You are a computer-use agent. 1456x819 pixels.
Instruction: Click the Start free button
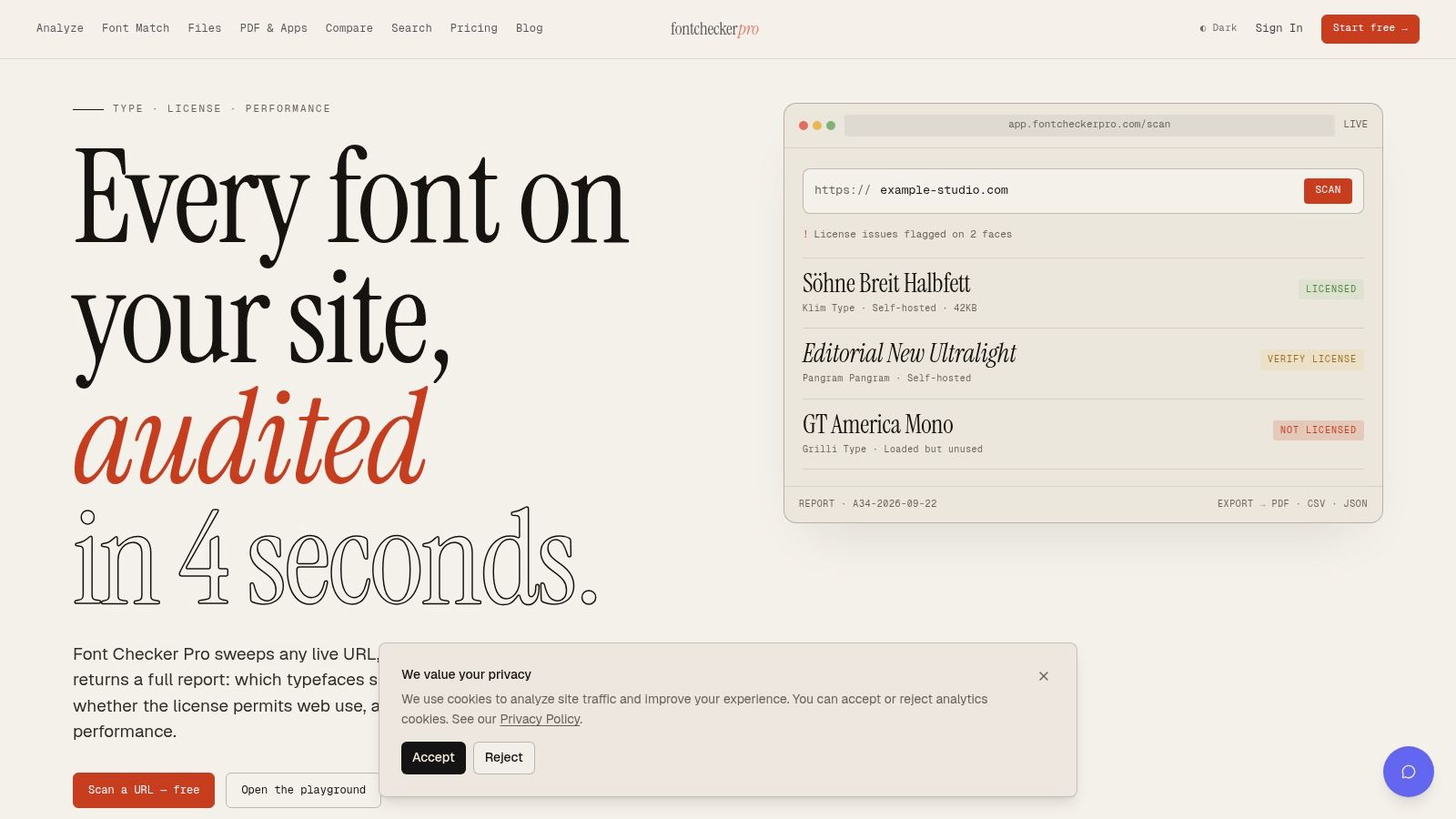pyautogui.click(x=1370, y=28)
